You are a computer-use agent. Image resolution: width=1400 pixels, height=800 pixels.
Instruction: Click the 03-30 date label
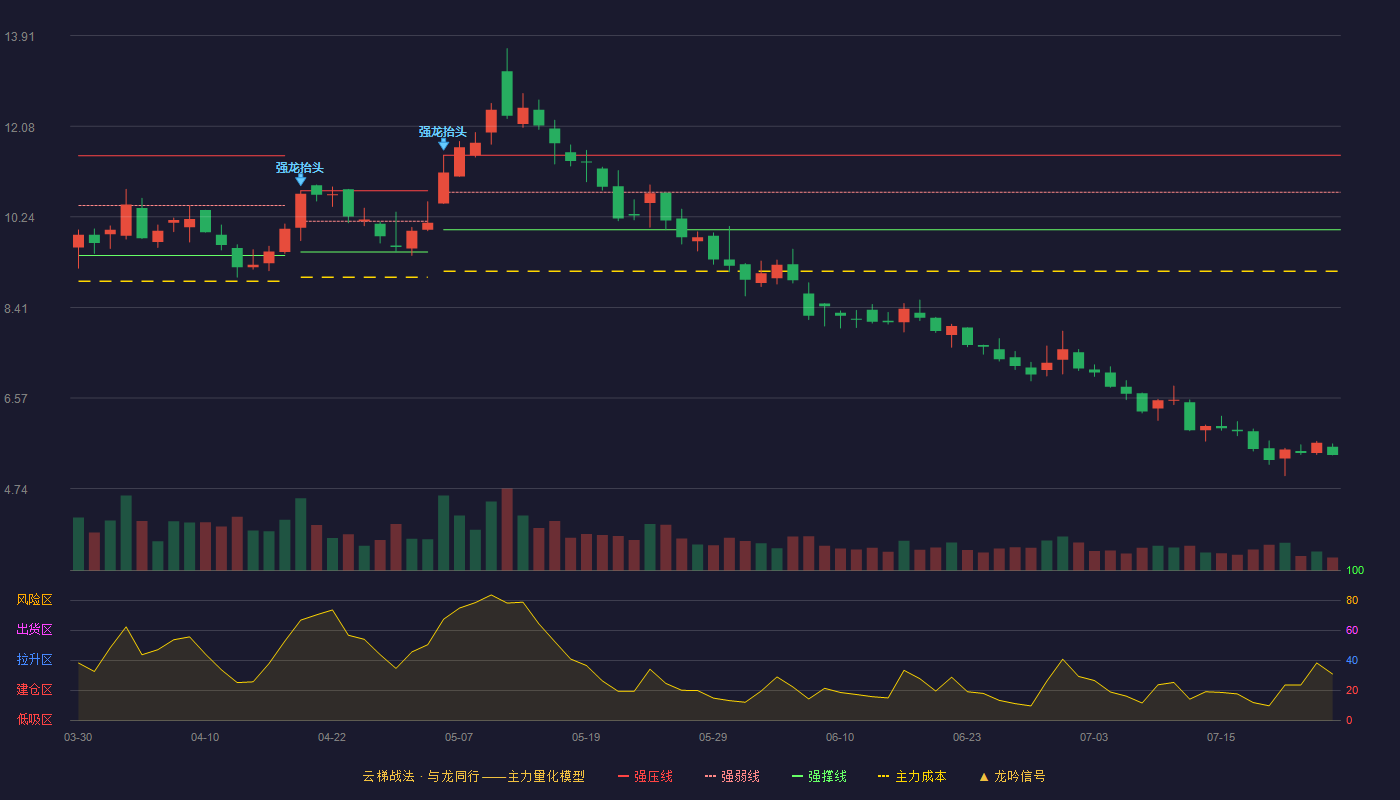tap(78, 737)
